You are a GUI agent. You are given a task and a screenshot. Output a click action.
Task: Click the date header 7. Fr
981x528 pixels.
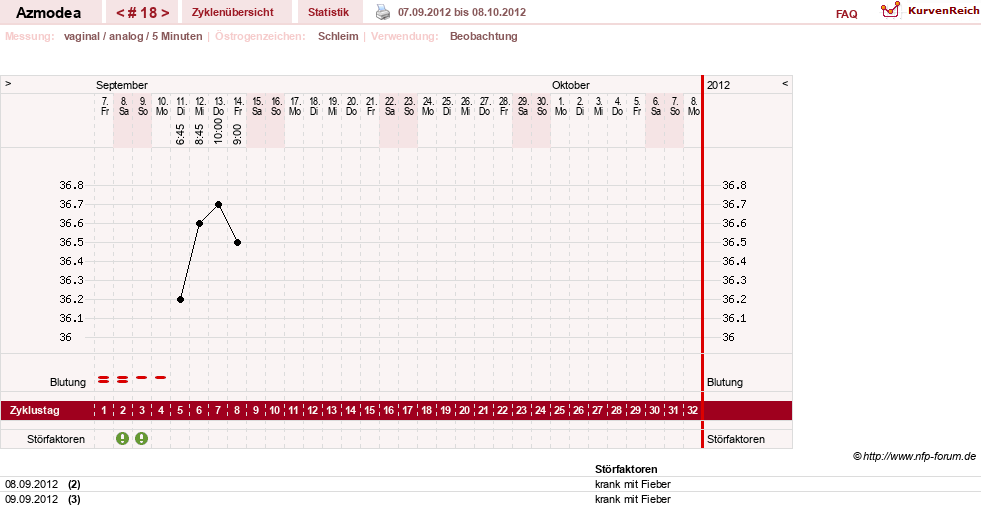[x=104, y=106]
